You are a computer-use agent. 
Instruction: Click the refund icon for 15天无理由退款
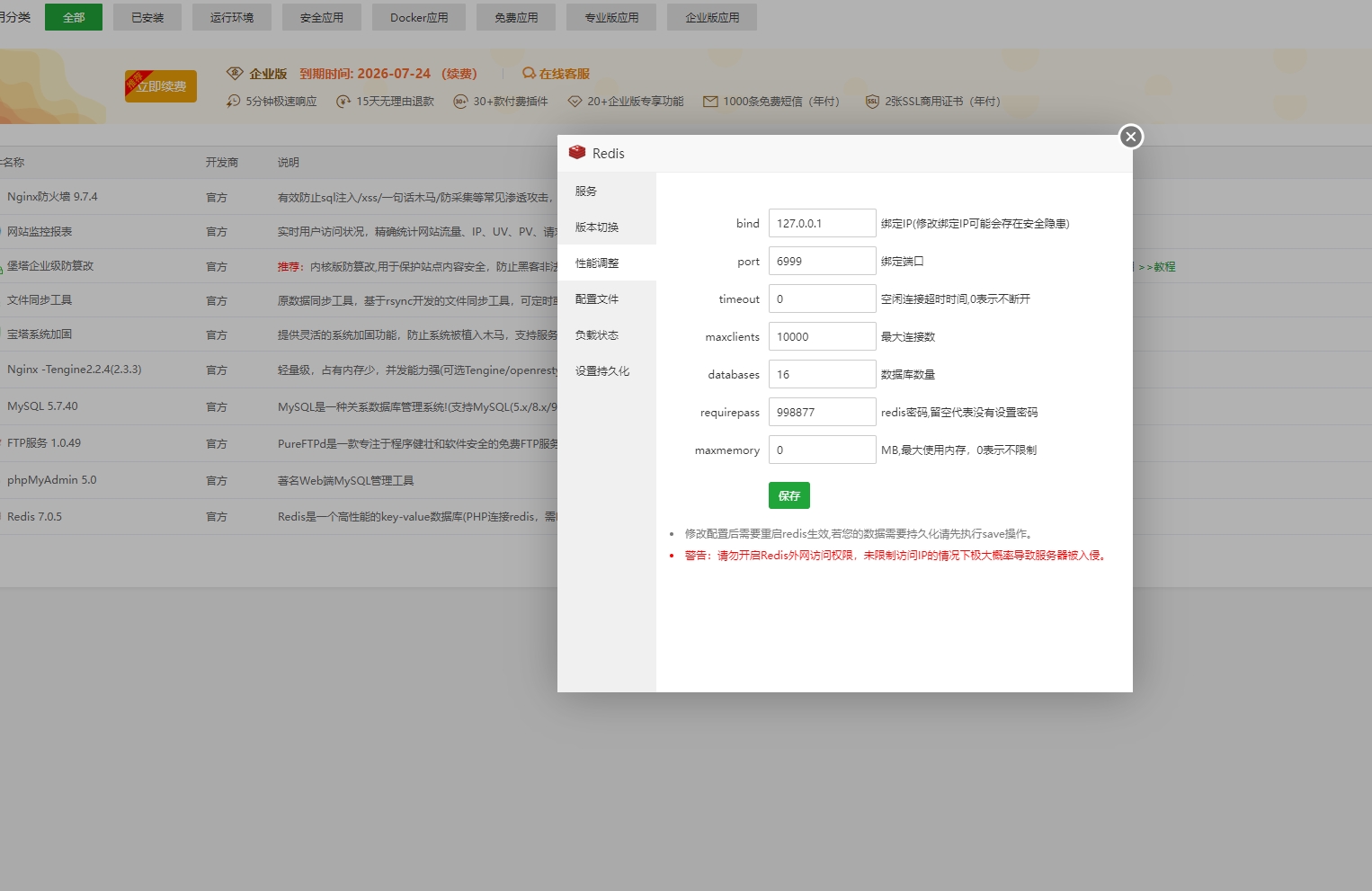click(343, 102)
